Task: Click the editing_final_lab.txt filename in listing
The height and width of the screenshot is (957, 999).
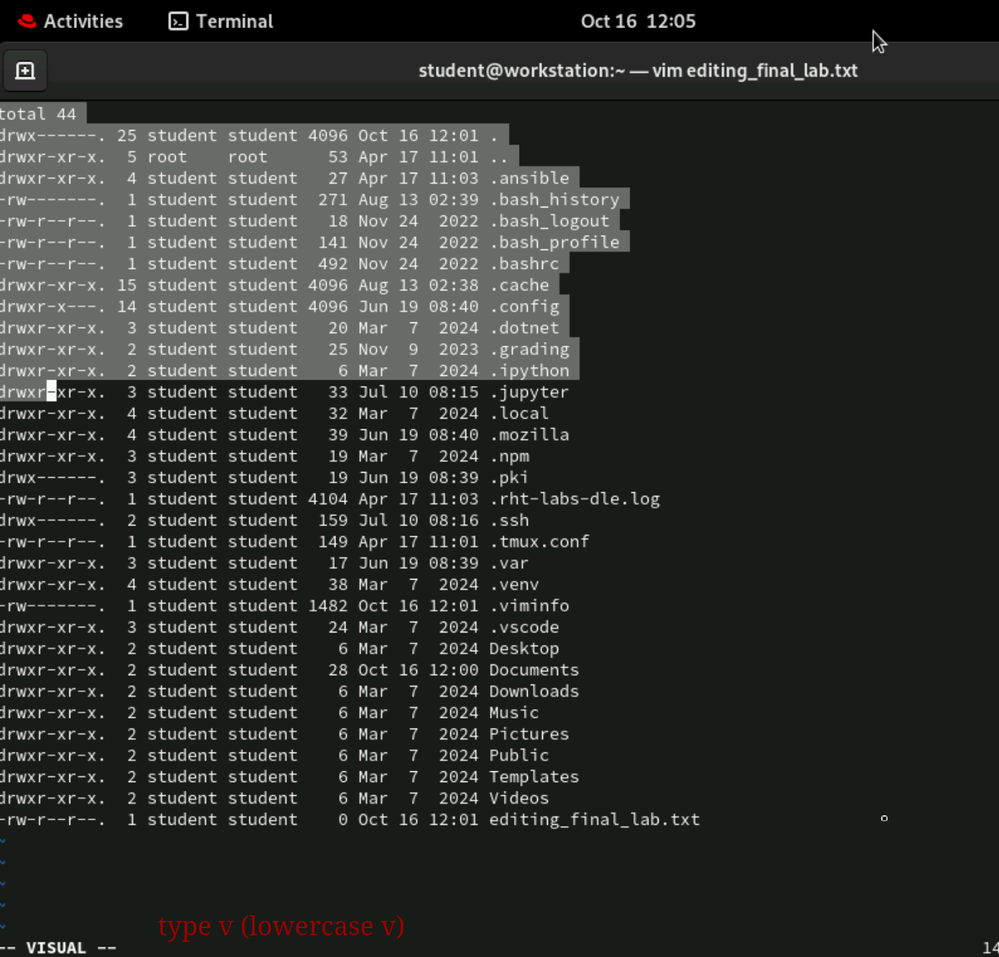Action: [594, 819]
